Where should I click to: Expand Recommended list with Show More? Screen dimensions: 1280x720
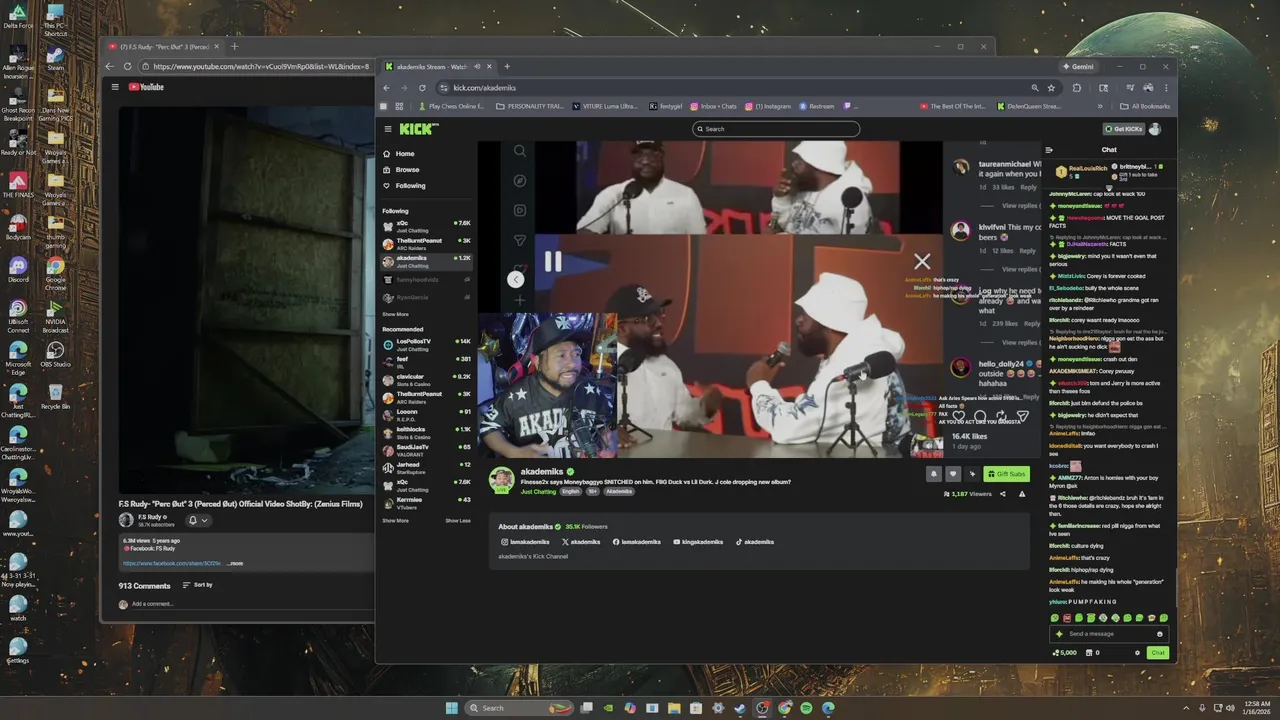395,520
